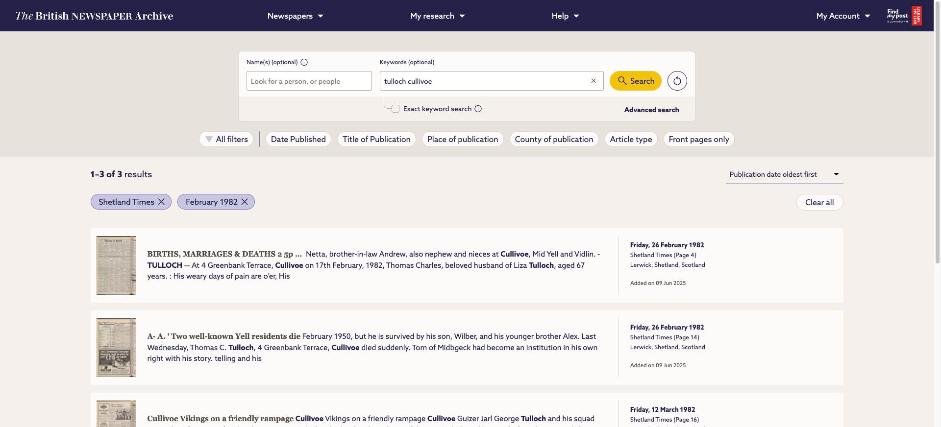The image size is (941, 427).
Task: Open the Cullivoe Vikings article thumbnail
Action: [x=116, y=413]
